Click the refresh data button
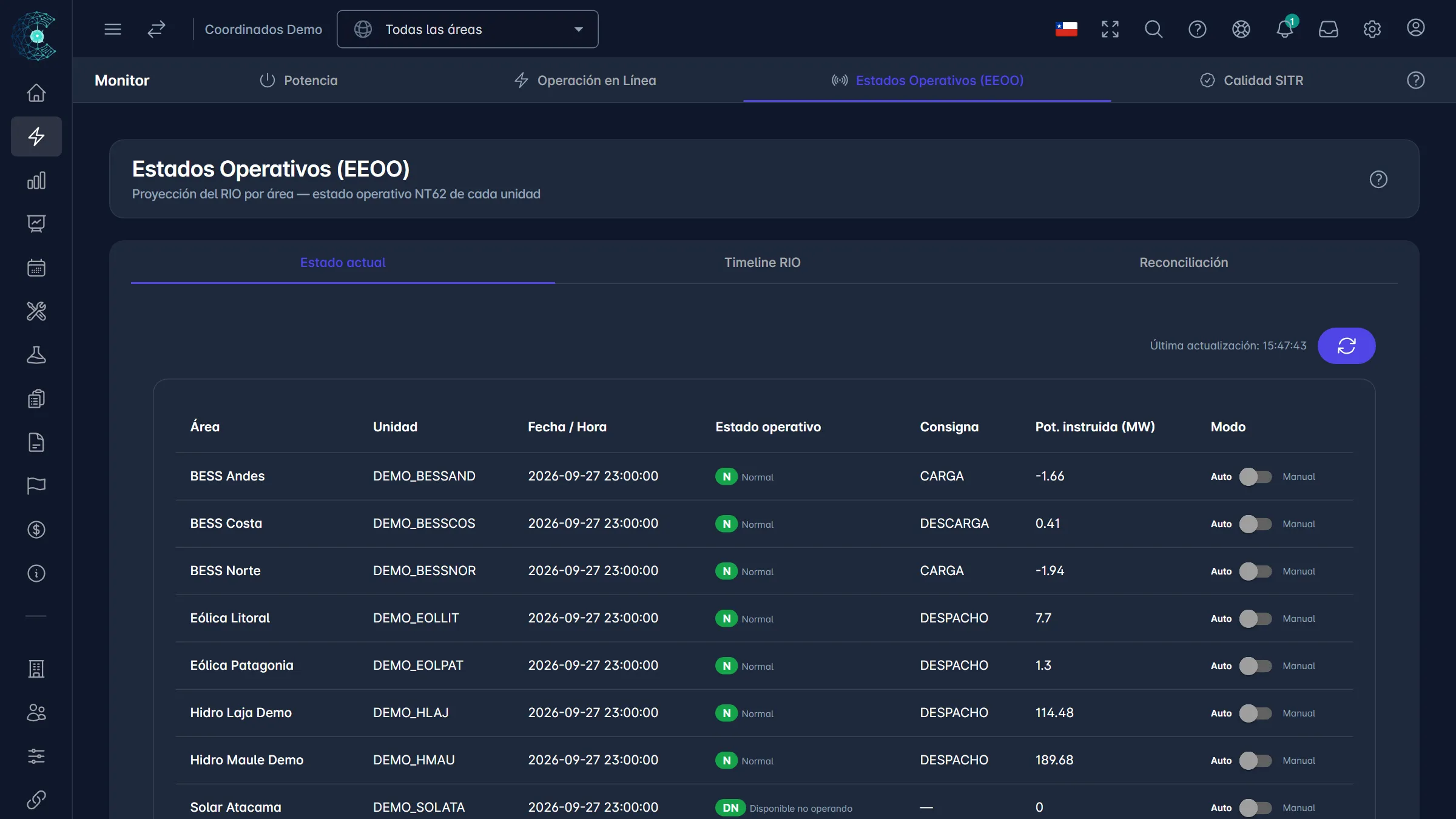The width and height of the screenshot is (1456, 819). point(1346,346)
